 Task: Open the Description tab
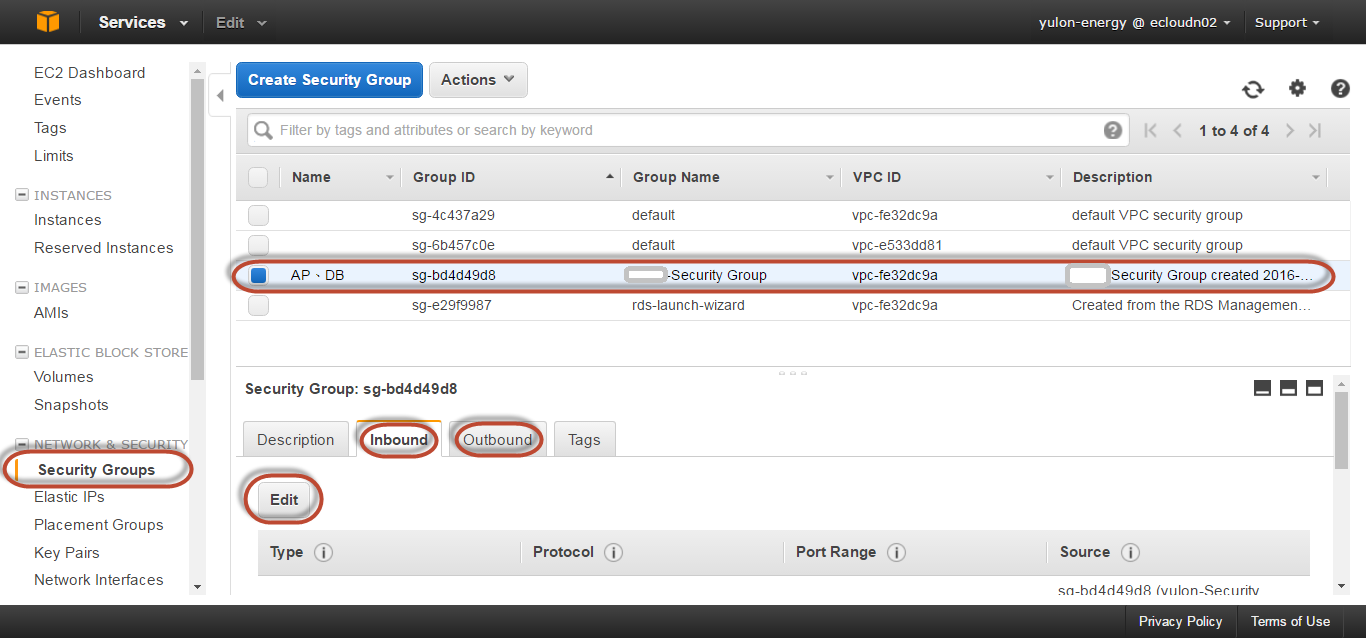295,440
